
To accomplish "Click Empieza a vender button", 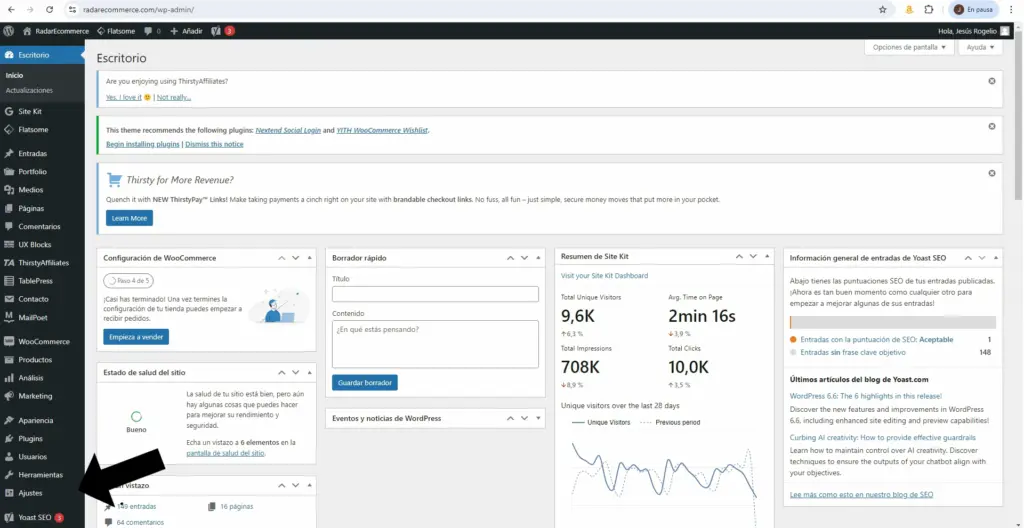I will [136, 337].
